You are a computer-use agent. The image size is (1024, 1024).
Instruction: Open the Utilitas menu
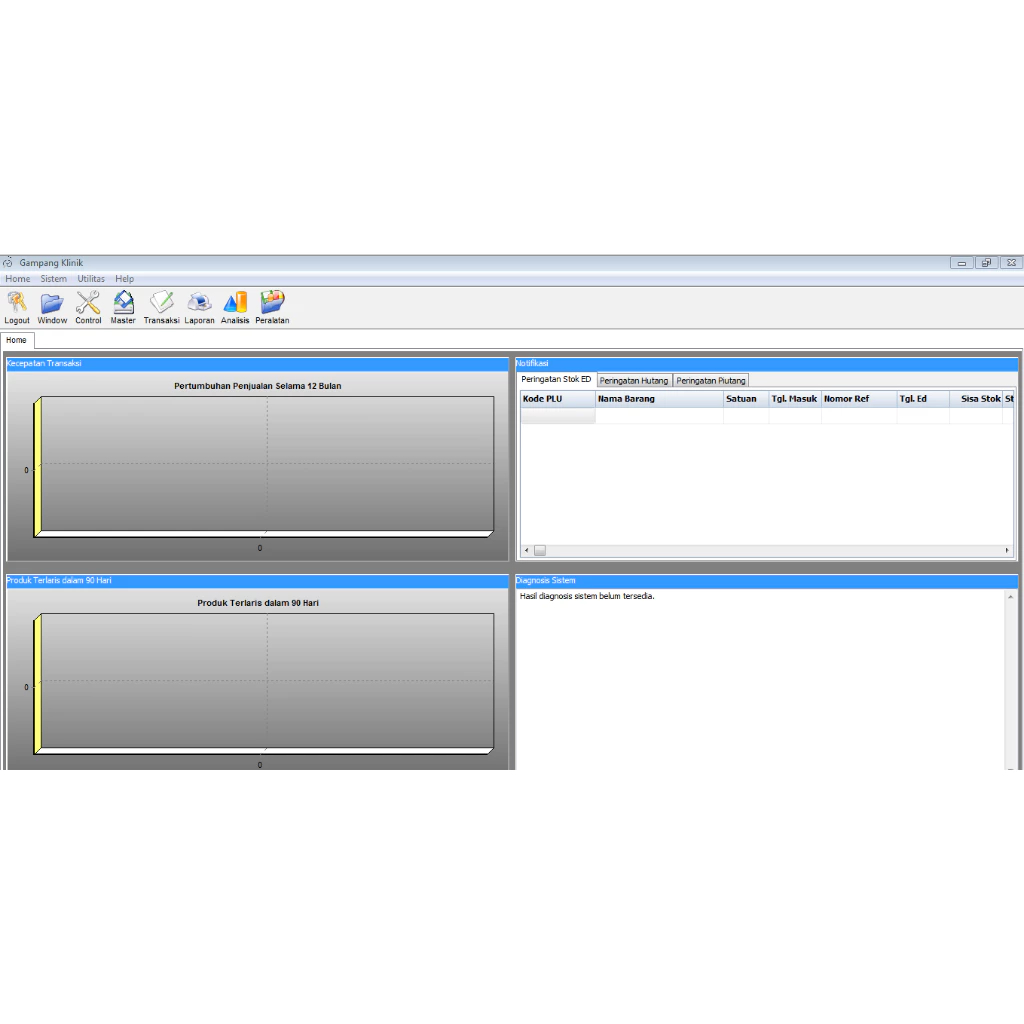tap(91, 279)
